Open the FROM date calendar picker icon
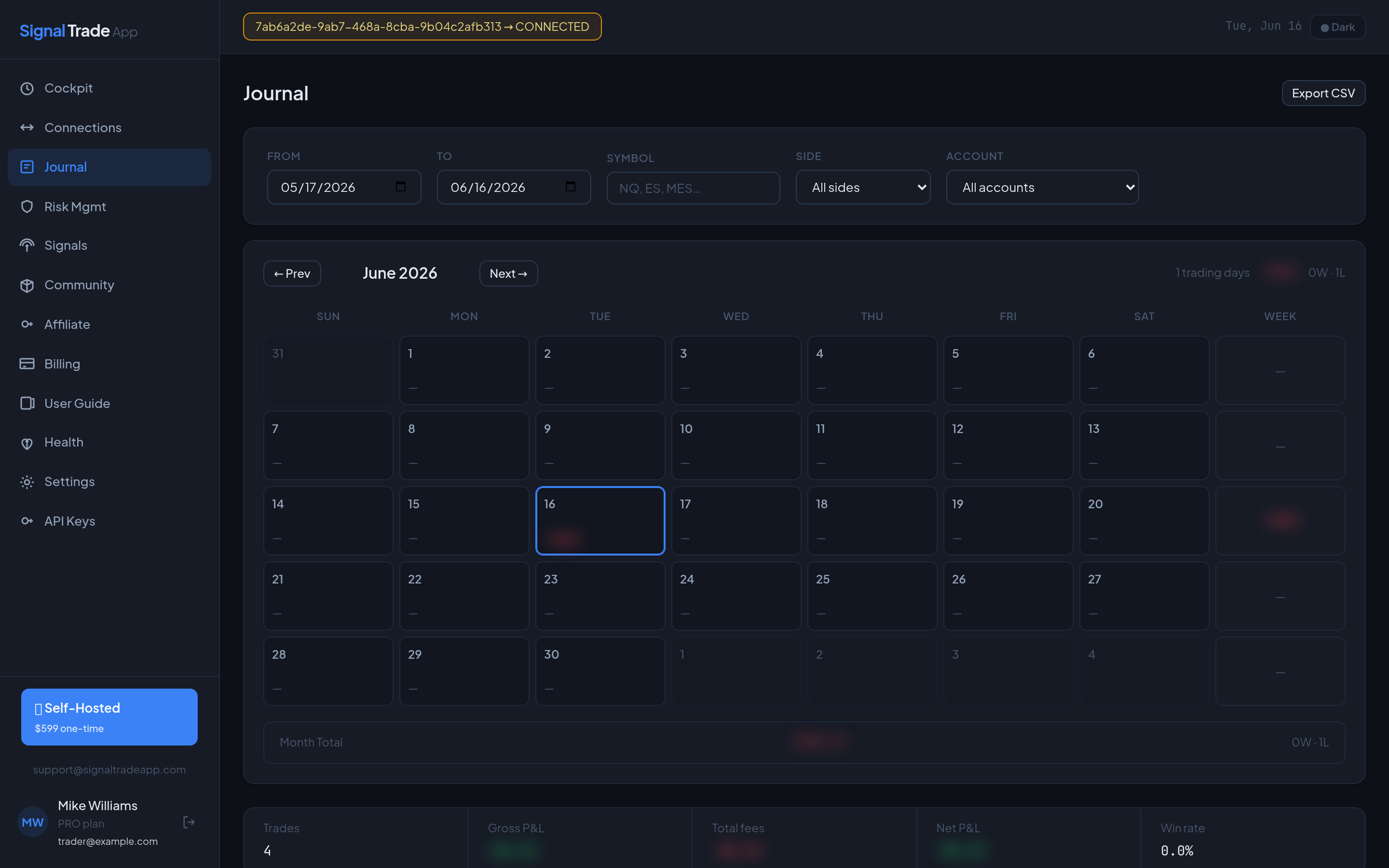 point(401,187)
